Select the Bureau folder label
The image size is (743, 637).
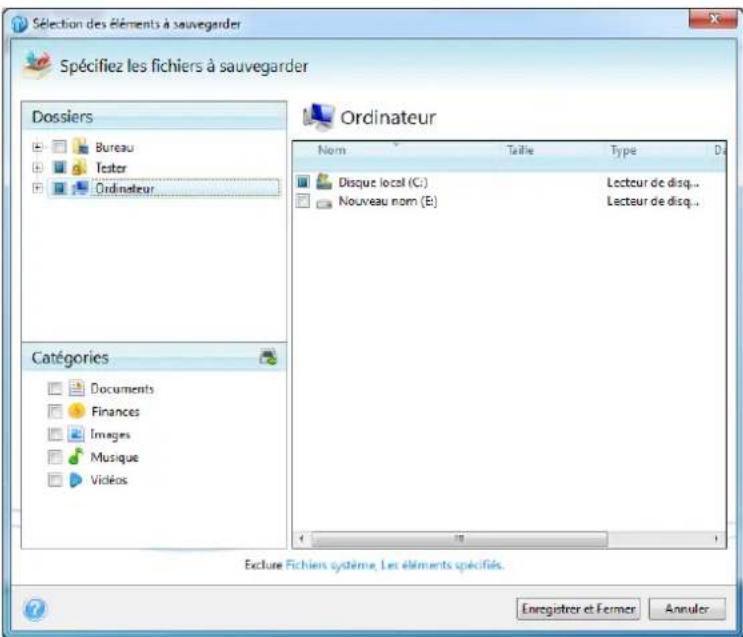point(114,147)
